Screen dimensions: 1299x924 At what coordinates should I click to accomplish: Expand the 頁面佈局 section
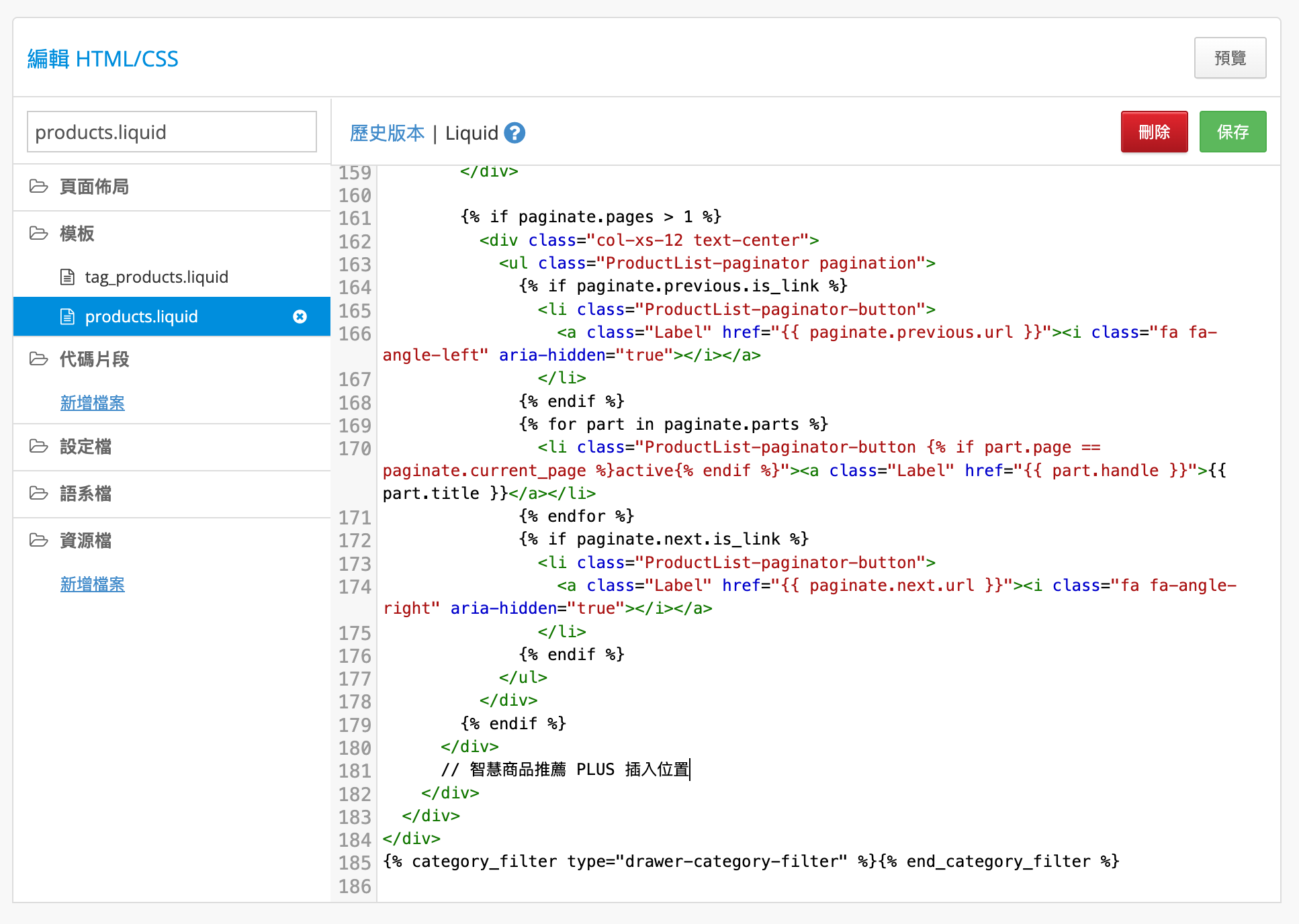[x=94, y=187]
